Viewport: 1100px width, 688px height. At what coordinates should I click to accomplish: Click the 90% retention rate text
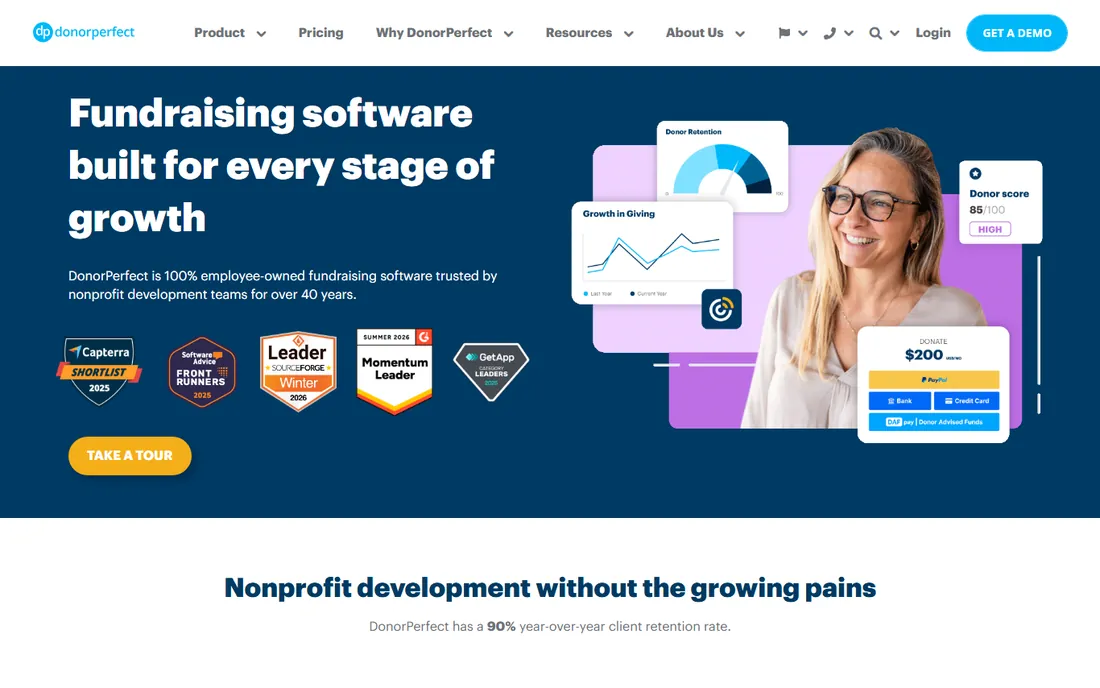point(550,626)
